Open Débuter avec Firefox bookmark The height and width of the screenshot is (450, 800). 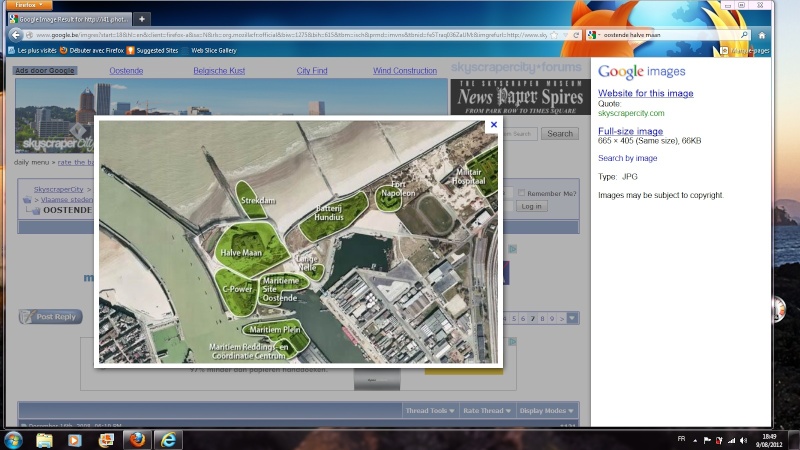coord(92,51)
